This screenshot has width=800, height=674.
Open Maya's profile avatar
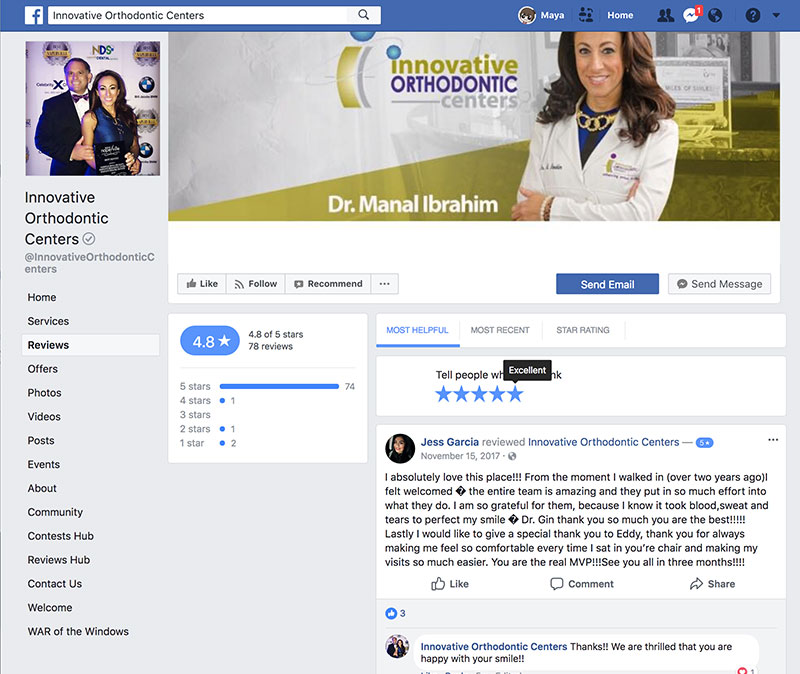coord(527,15)
